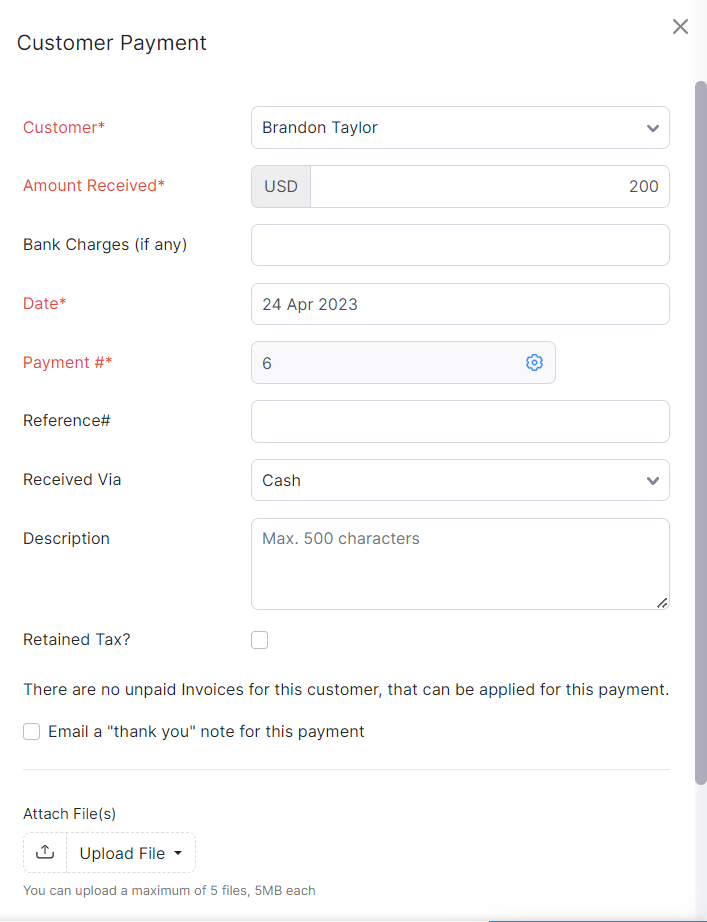Click the X to dismiss Customer Payment
707x922 pixels.
[680, 27]
